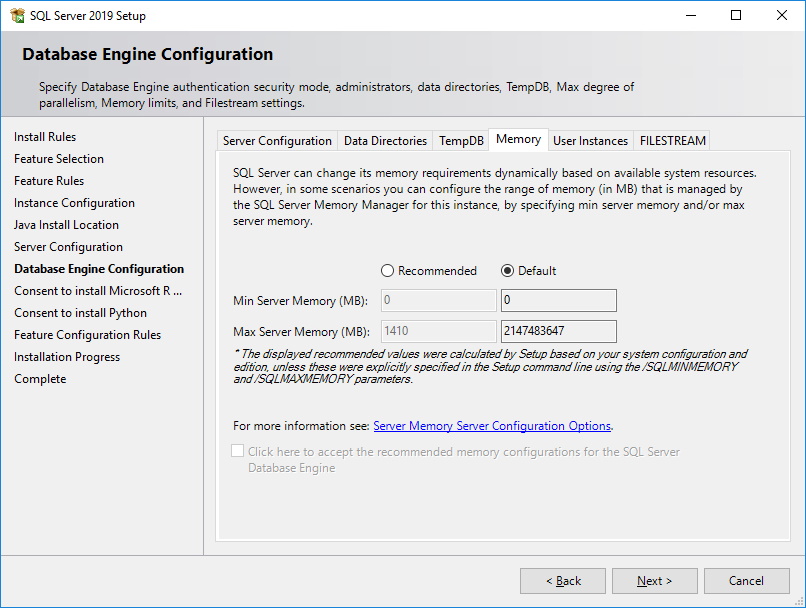The width and height of the screenshot is (806, 608).
Task: Tick the accept recommended memory configurations checkbox
Action: click(237, 451)
